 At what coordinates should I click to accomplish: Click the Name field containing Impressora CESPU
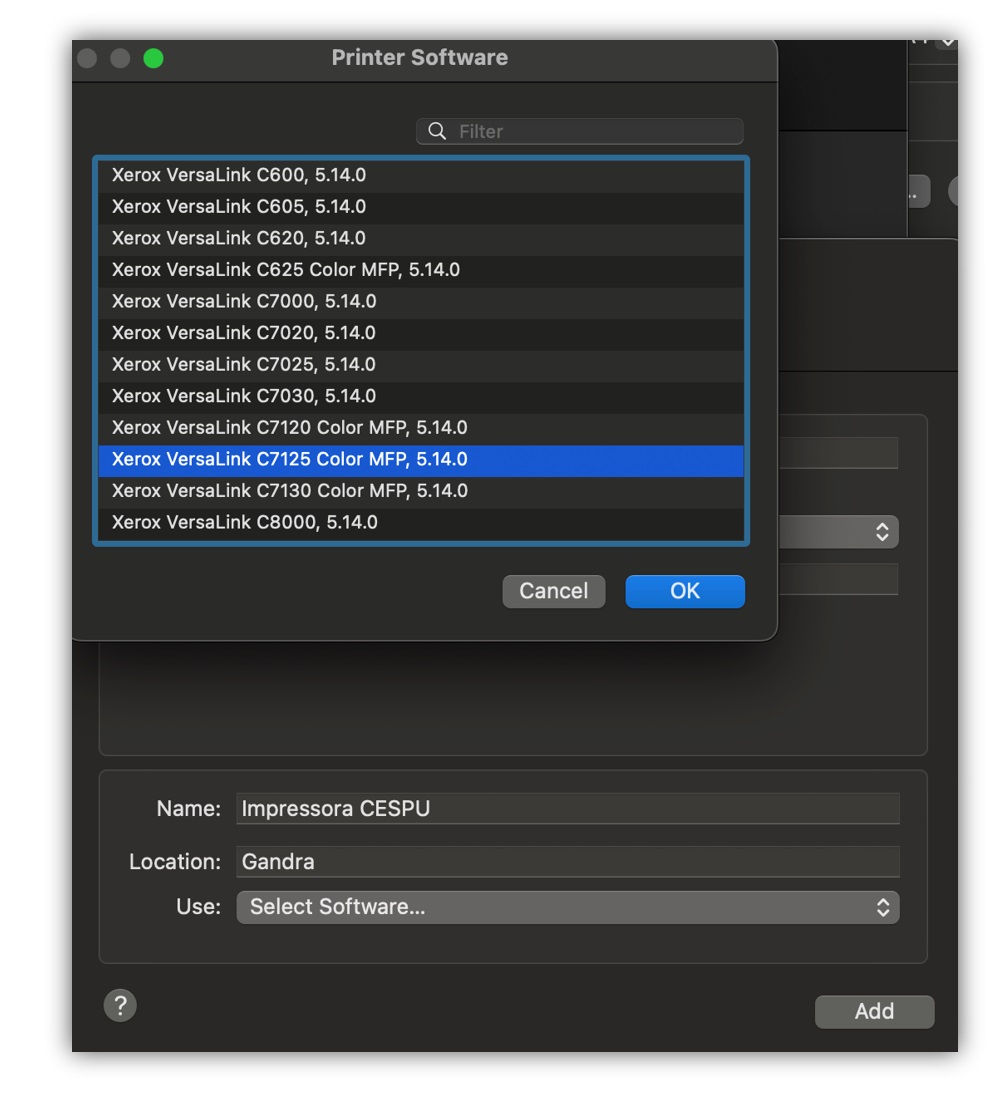567,809
